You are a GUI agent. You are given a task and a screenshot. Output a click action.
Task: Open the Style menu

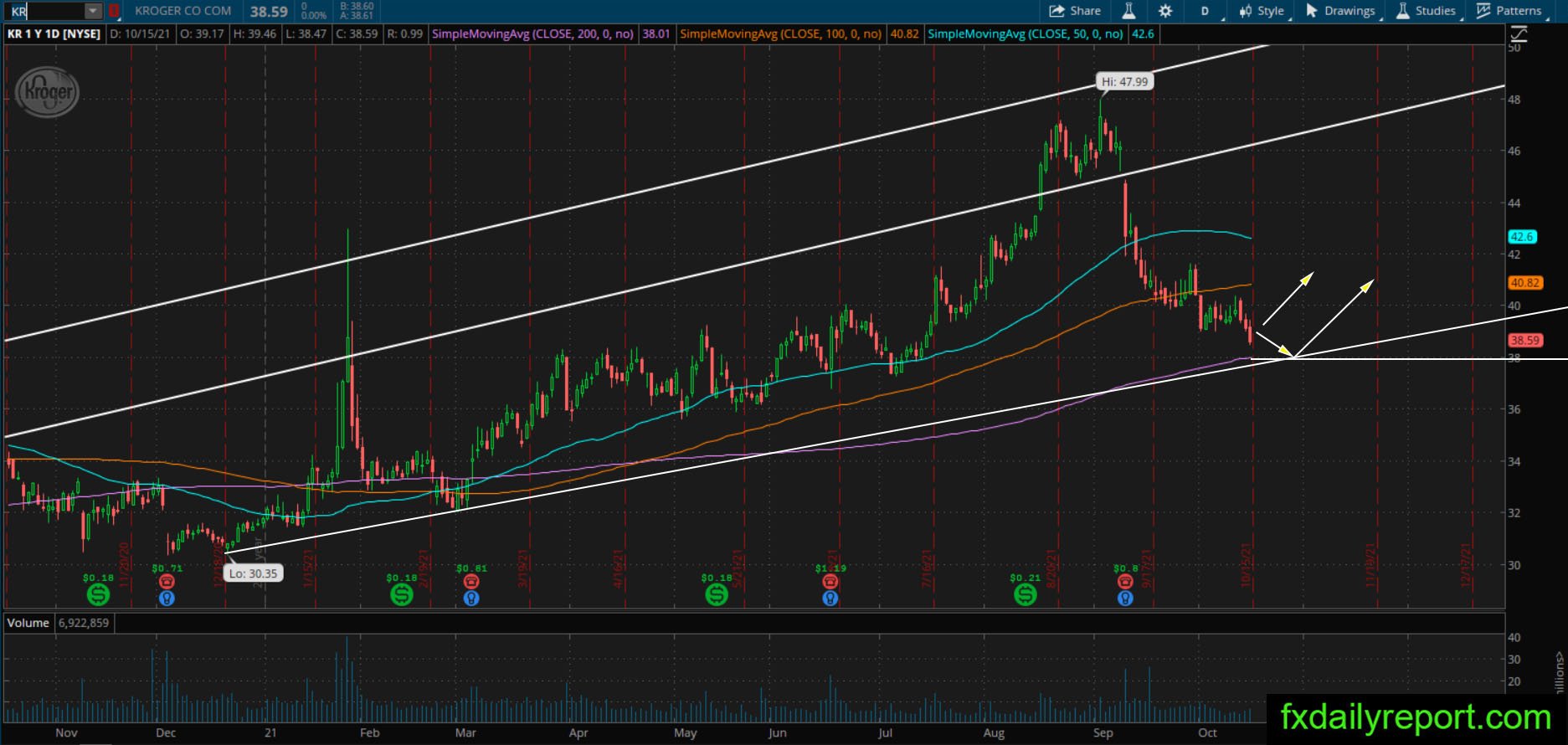coord(1262,11)
